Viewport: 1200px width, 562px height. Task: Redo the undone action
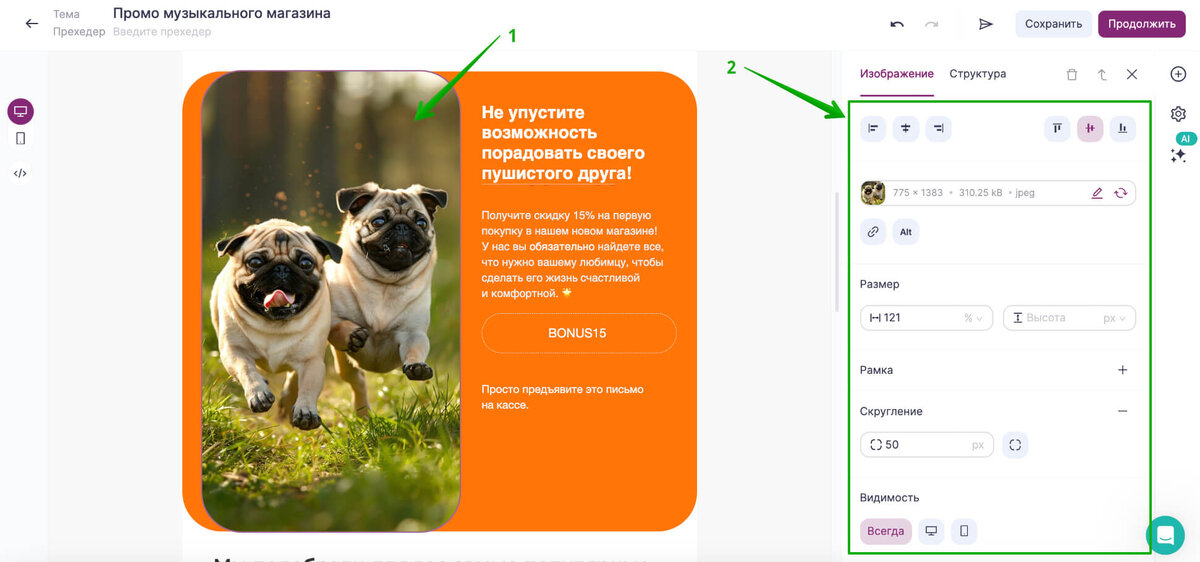932,24
